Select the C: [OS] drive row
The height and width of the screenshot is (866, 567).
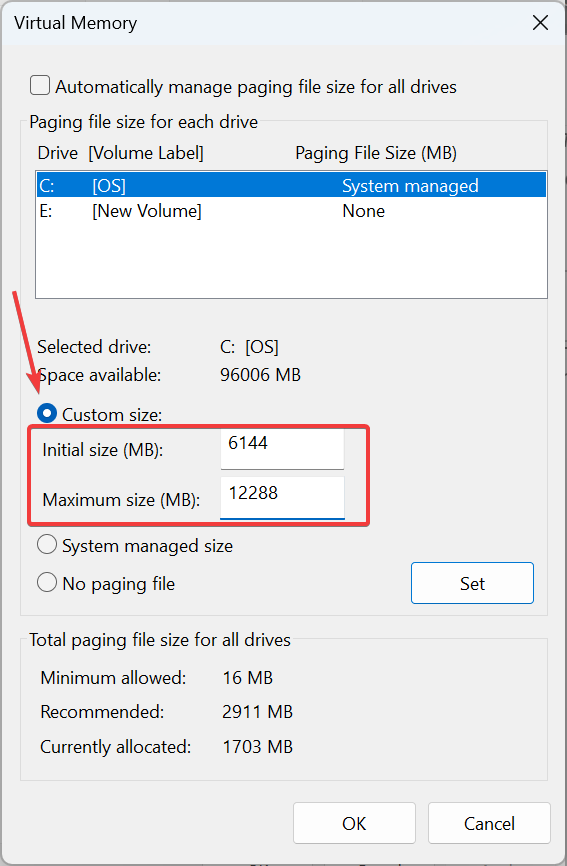click(x=292, y=186)
